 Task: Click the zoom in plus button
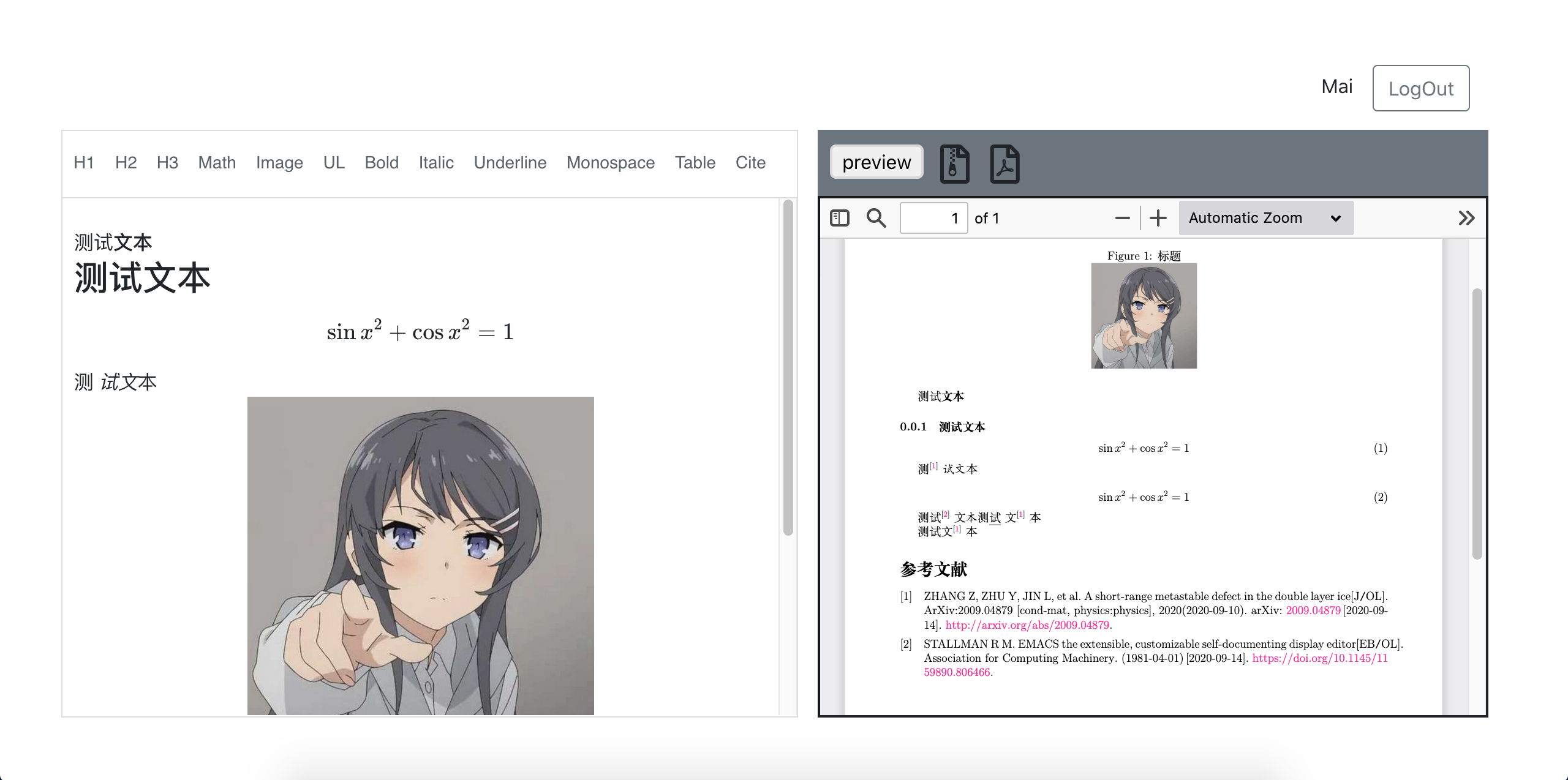(1160, 218)
